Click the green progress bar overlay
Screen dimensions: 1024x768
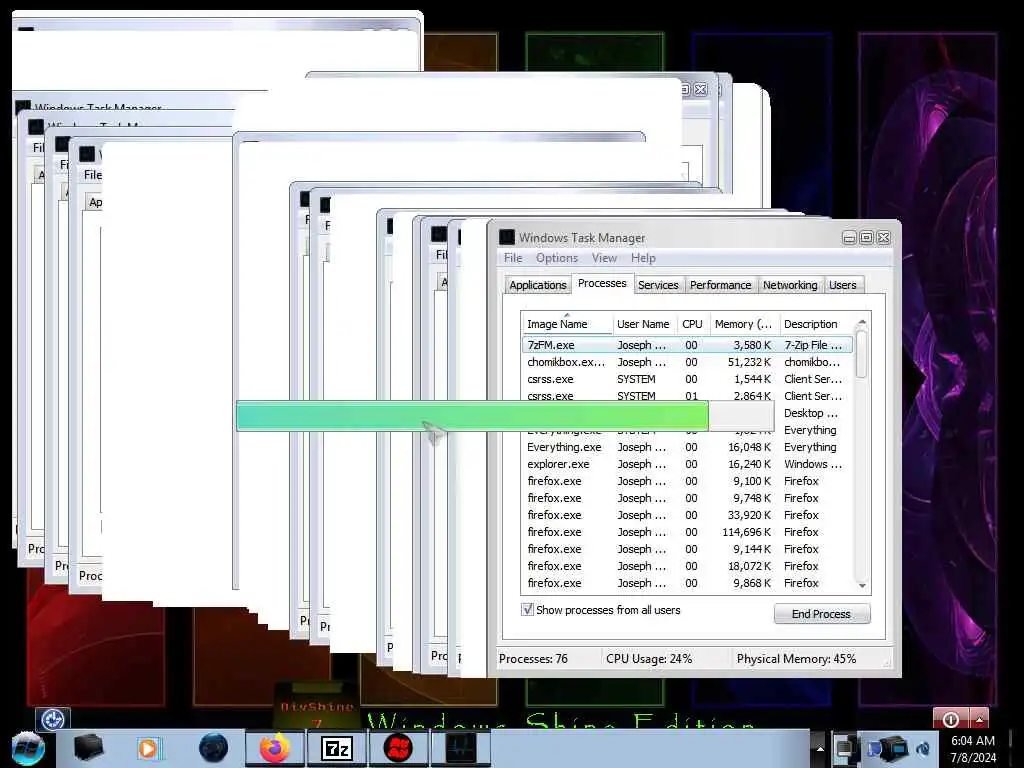472,416
